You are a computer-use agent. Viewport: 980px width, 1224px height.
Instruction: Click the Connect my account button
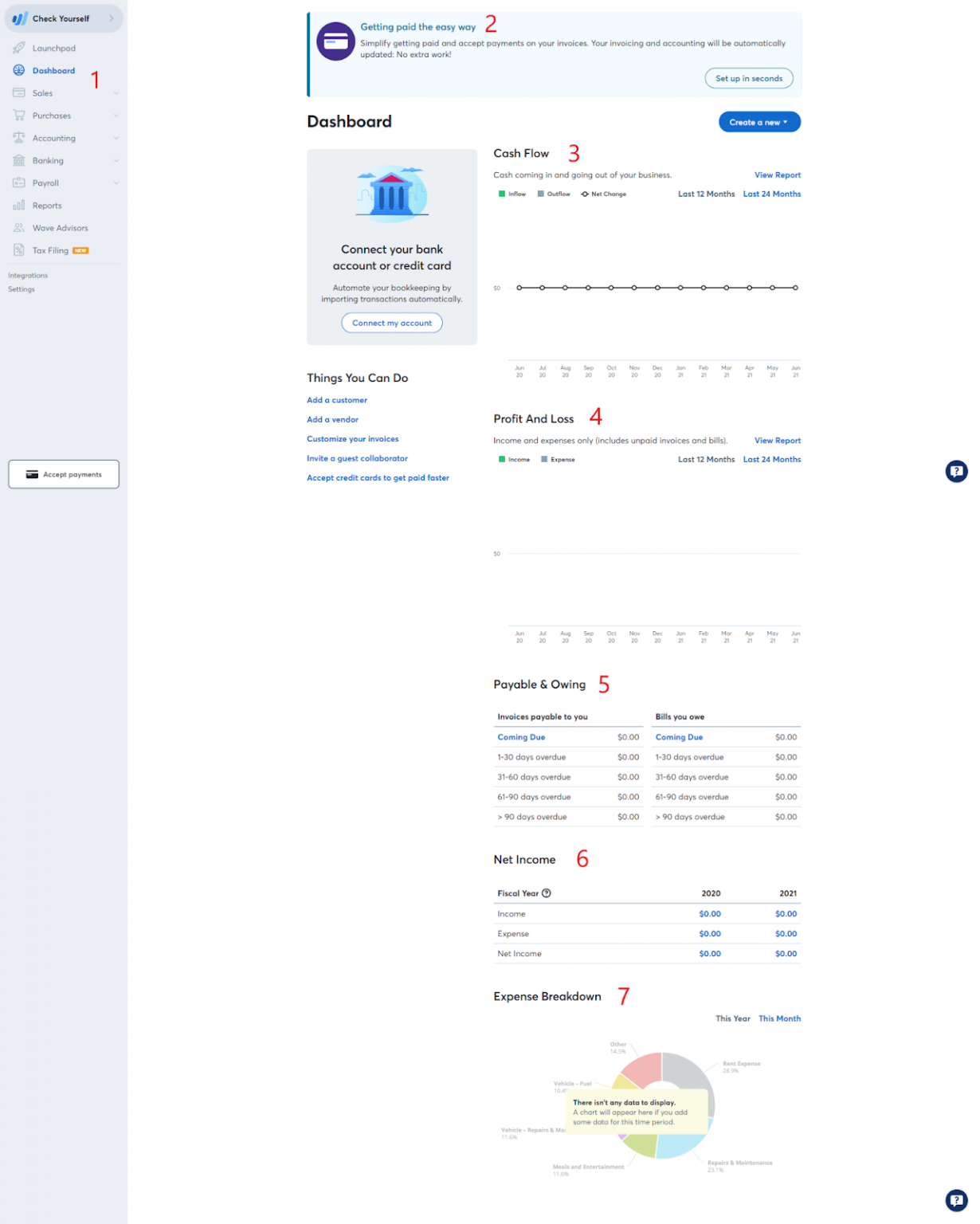click(391, 323)
